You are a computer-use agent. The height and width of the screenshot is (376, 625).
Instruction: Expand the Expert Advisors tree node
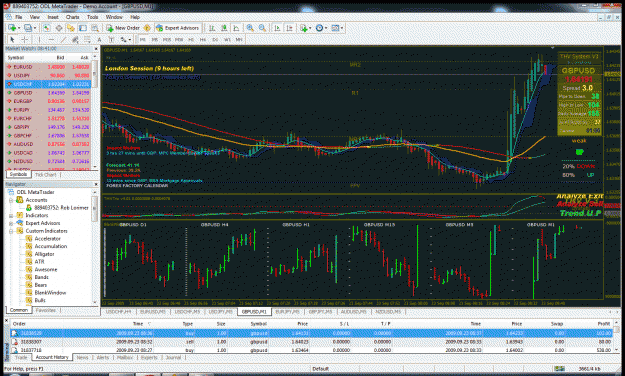pyautogui.click(x=11, y=223)
